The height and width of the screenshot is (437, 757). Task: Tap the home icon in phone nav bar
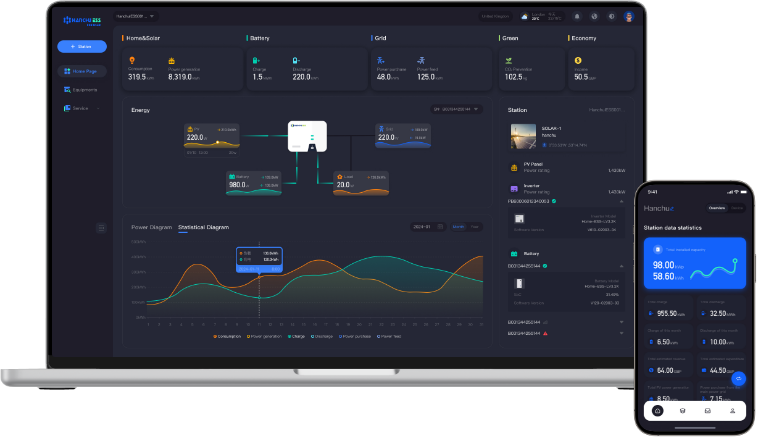pyautogui.click(x=657, y=411)
